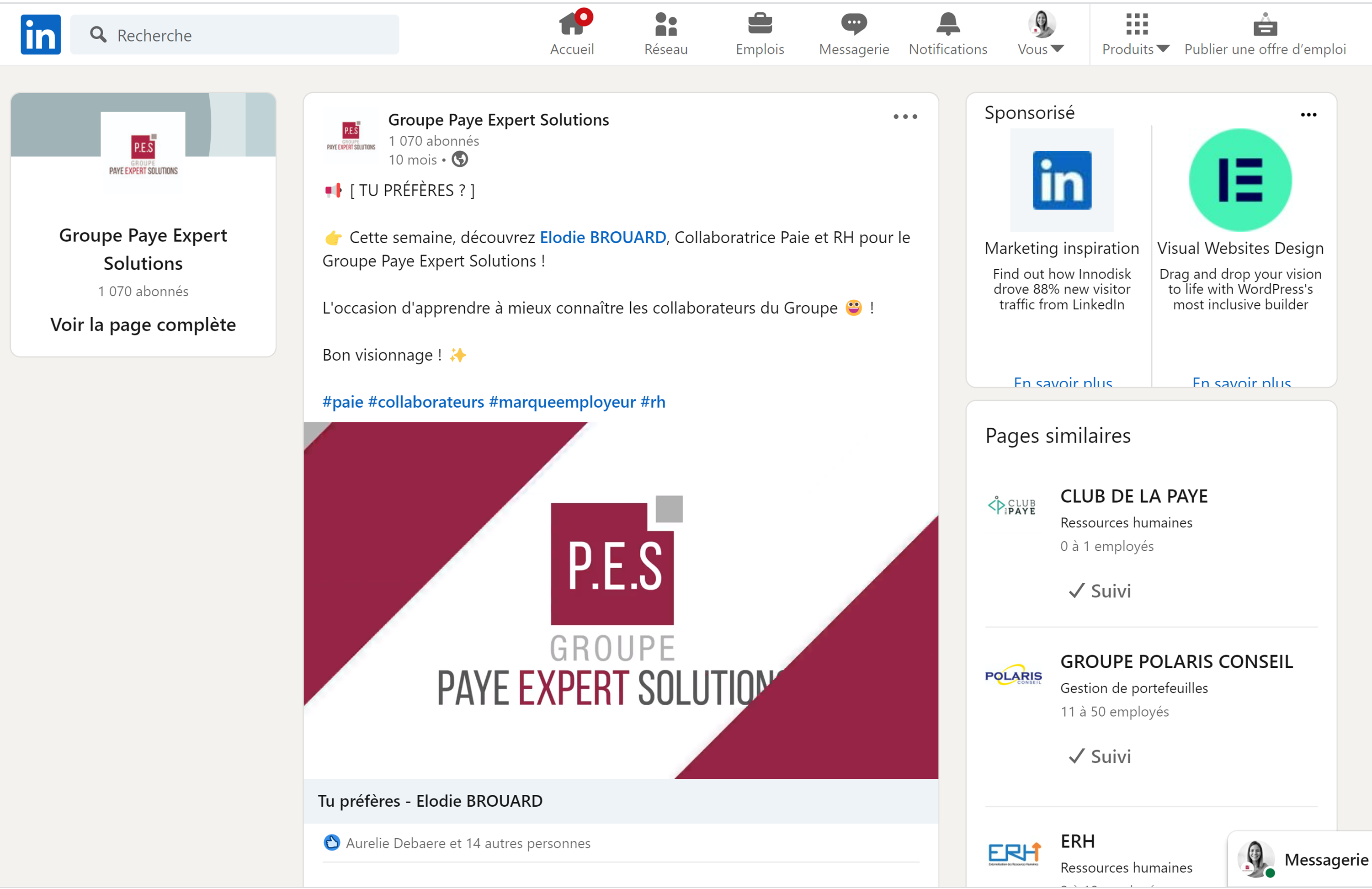
Task: Open ERH page title
Action: pos(1077,841)
